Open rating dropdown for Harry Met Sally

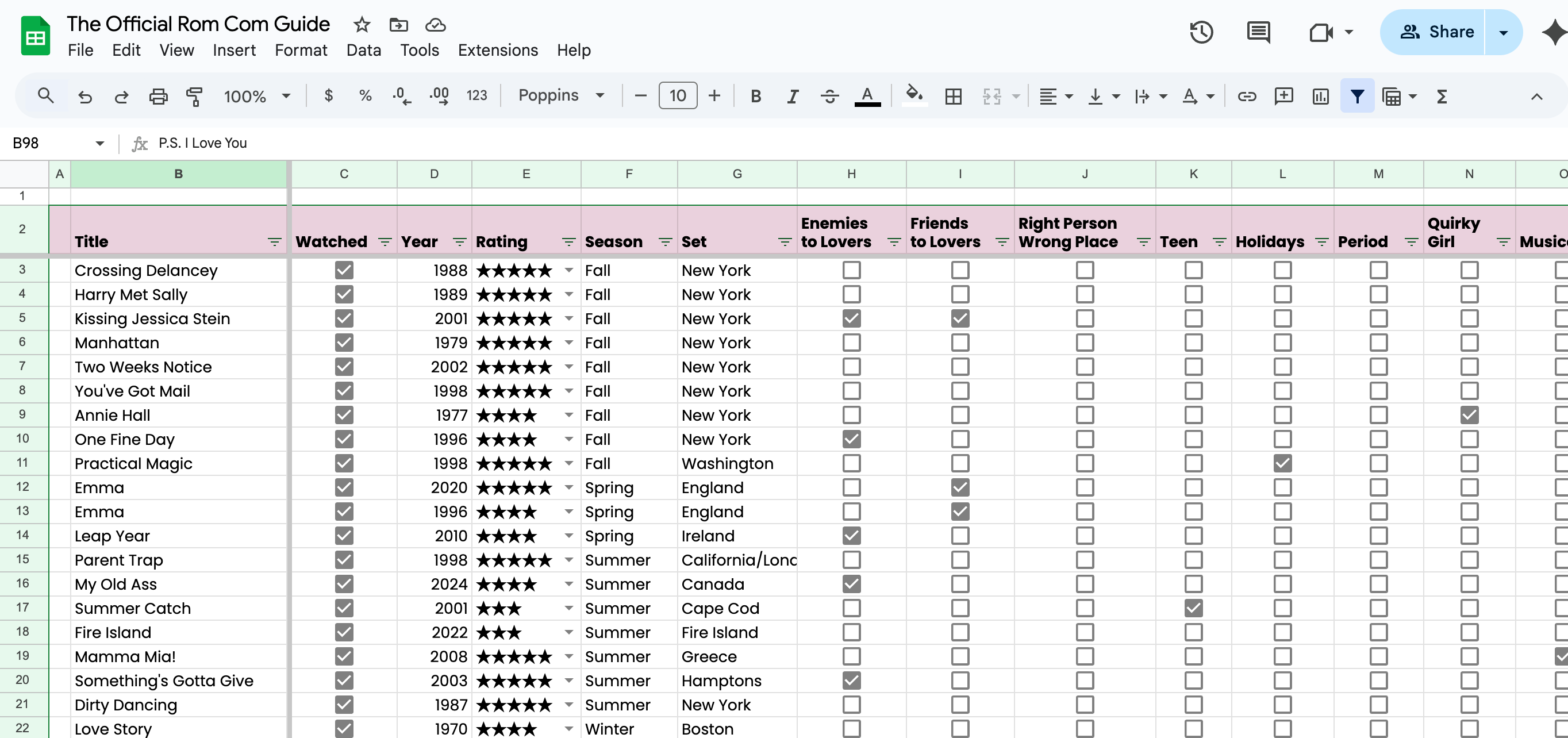coord(568,295)
